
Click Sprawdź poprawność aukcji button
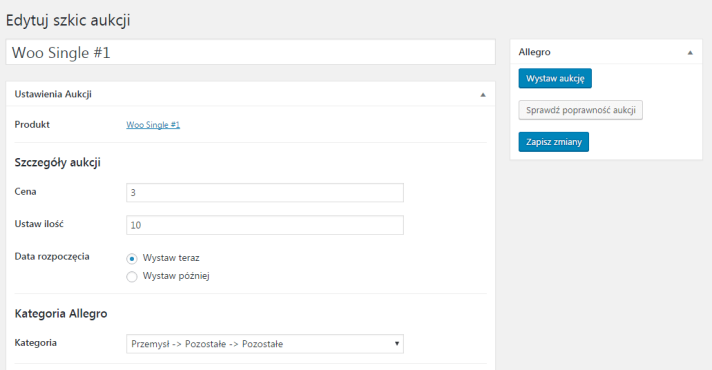[x=580, y=110]
